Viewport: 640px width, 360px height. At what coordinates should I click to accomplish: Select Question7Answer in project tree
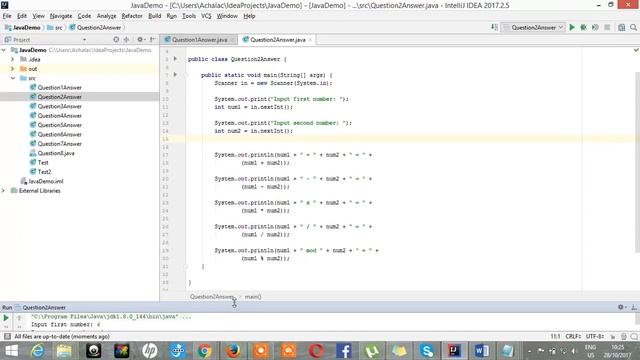click(60, 144)
